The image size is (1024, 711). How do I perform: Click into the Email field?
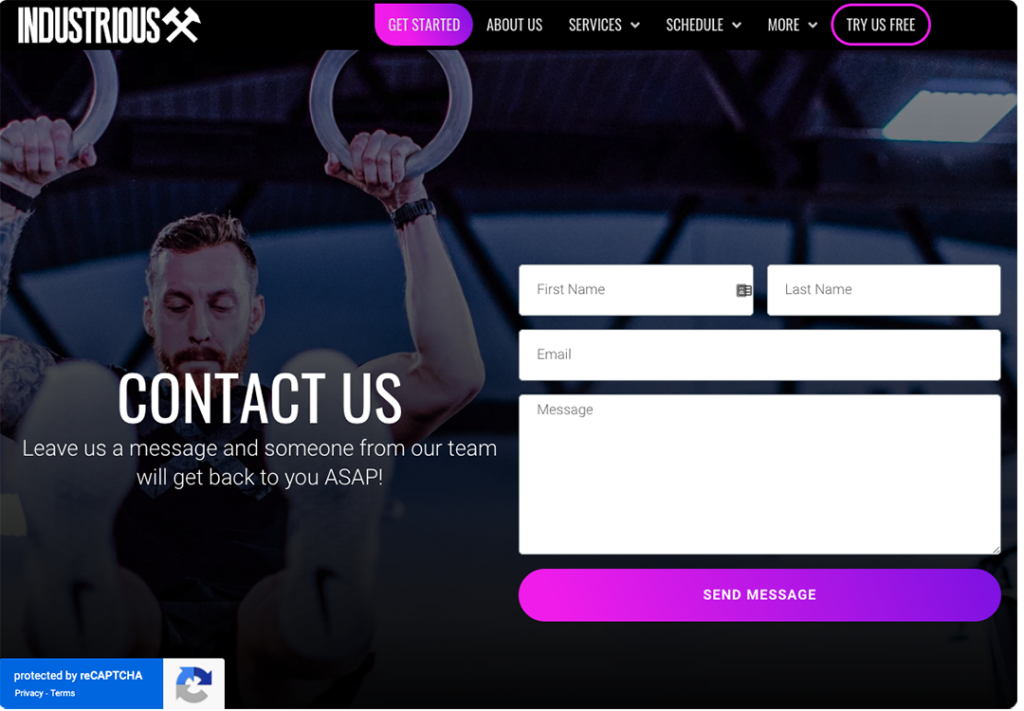point(760,355)
